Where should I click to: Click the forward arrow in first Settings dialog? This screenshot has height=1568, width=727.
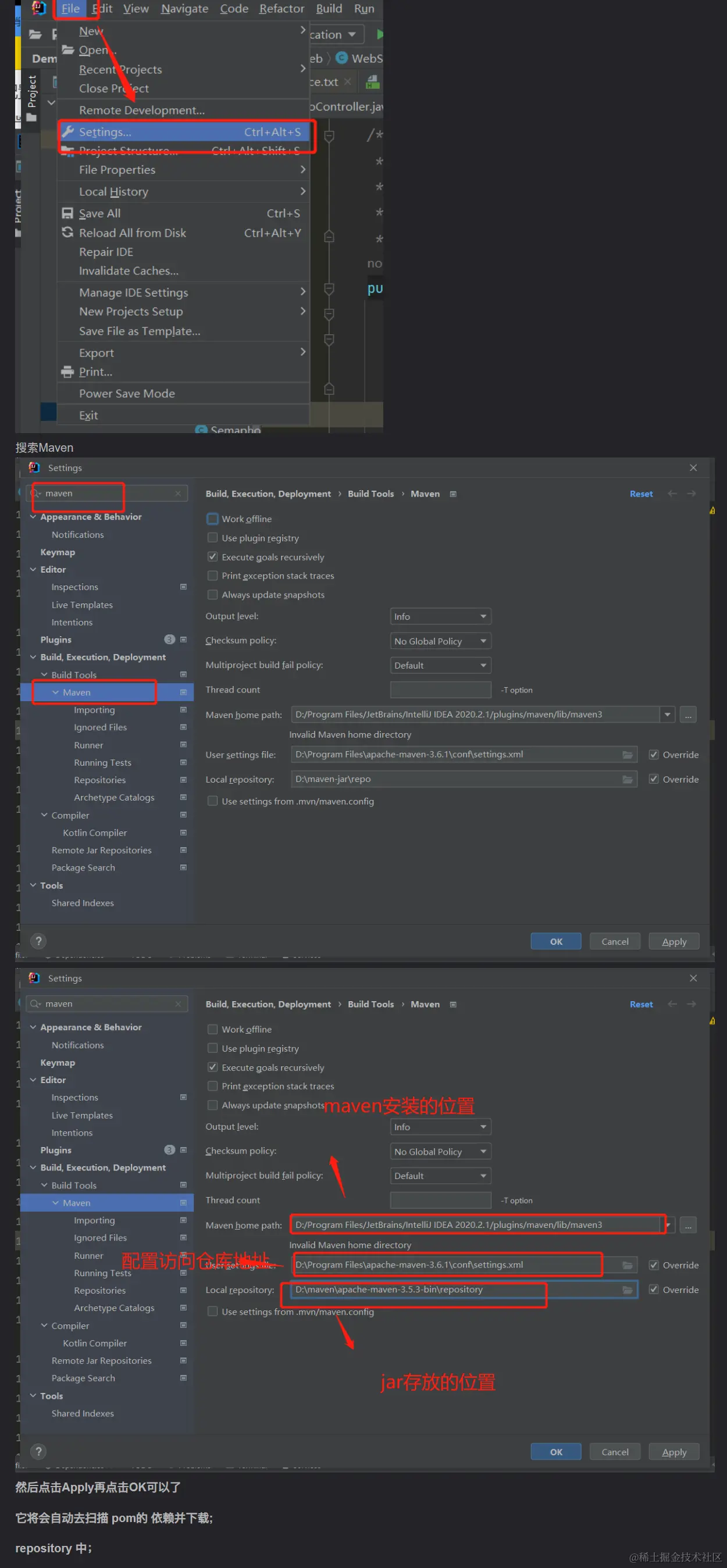pos(692,494)
